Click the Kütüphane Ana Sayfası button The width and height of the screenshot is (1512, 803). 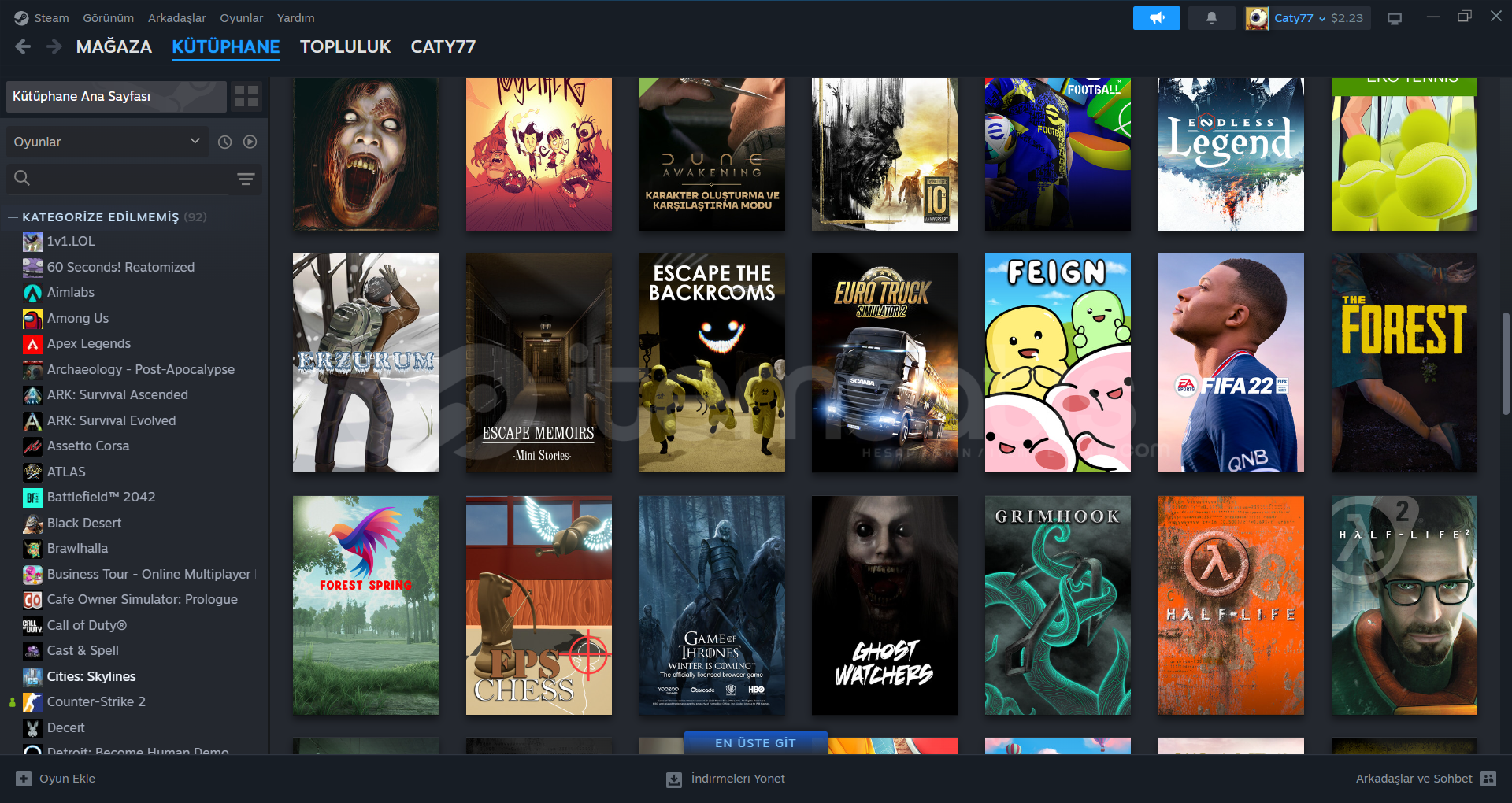[116, 96]
